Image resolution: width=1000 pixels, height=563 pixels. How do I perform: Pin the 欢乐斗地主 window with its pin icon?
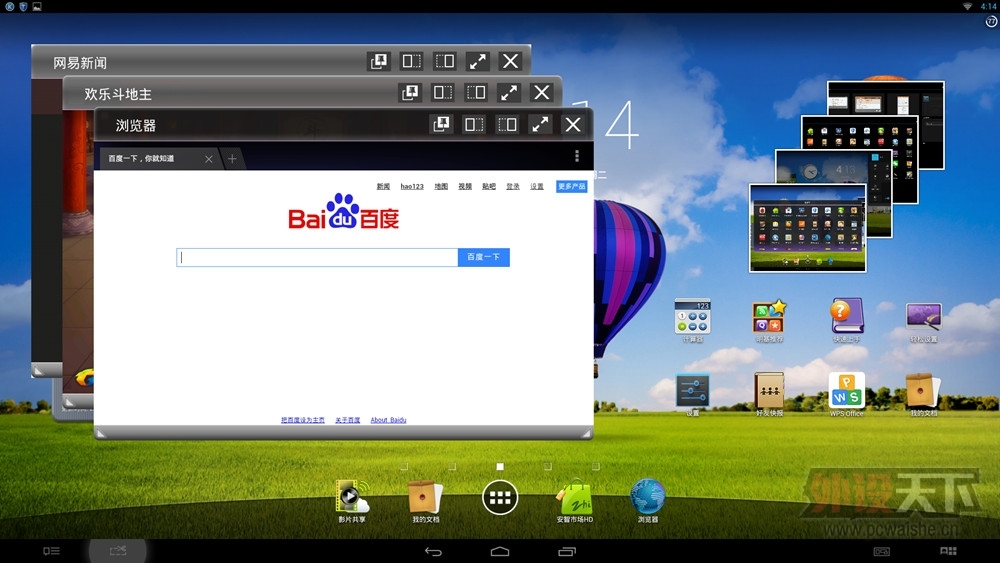(x=410, y=92)
